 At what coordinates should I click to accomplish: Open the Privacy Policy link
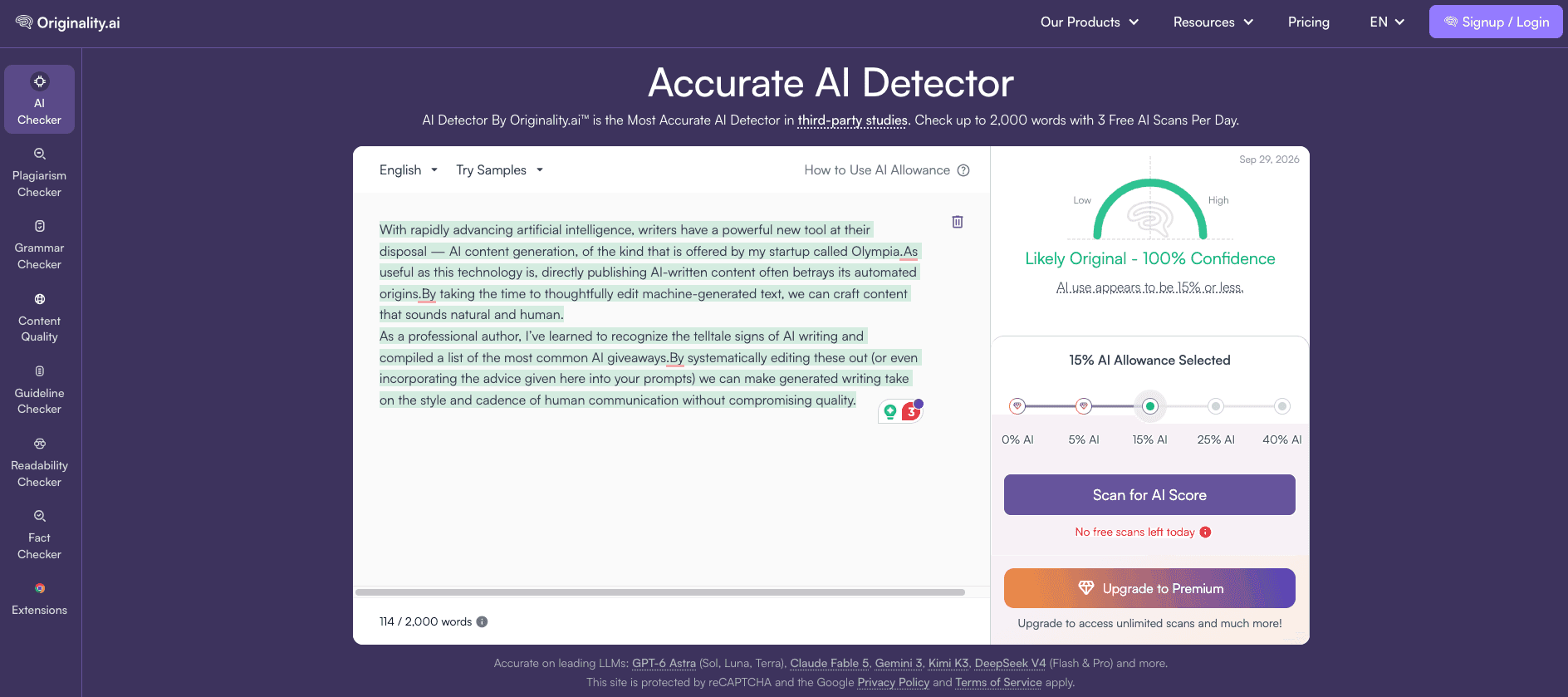894,683
